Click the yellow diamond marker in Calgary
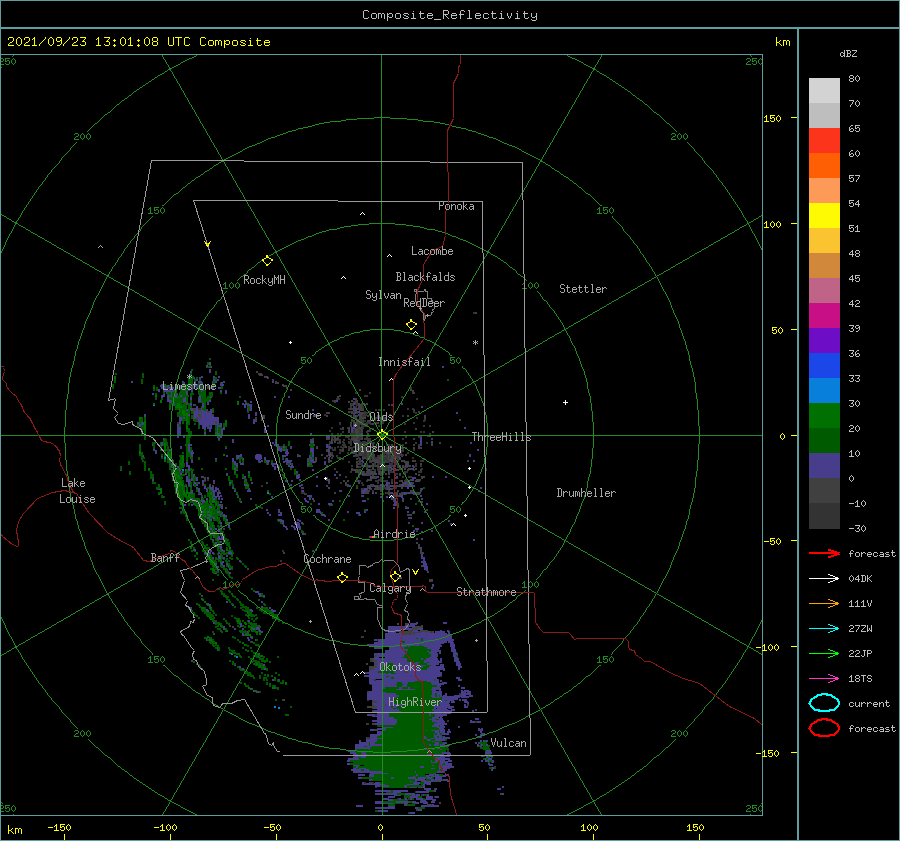The width and height of the screenshot is (900, 841). pyautogui.click(x=395, y=576)
